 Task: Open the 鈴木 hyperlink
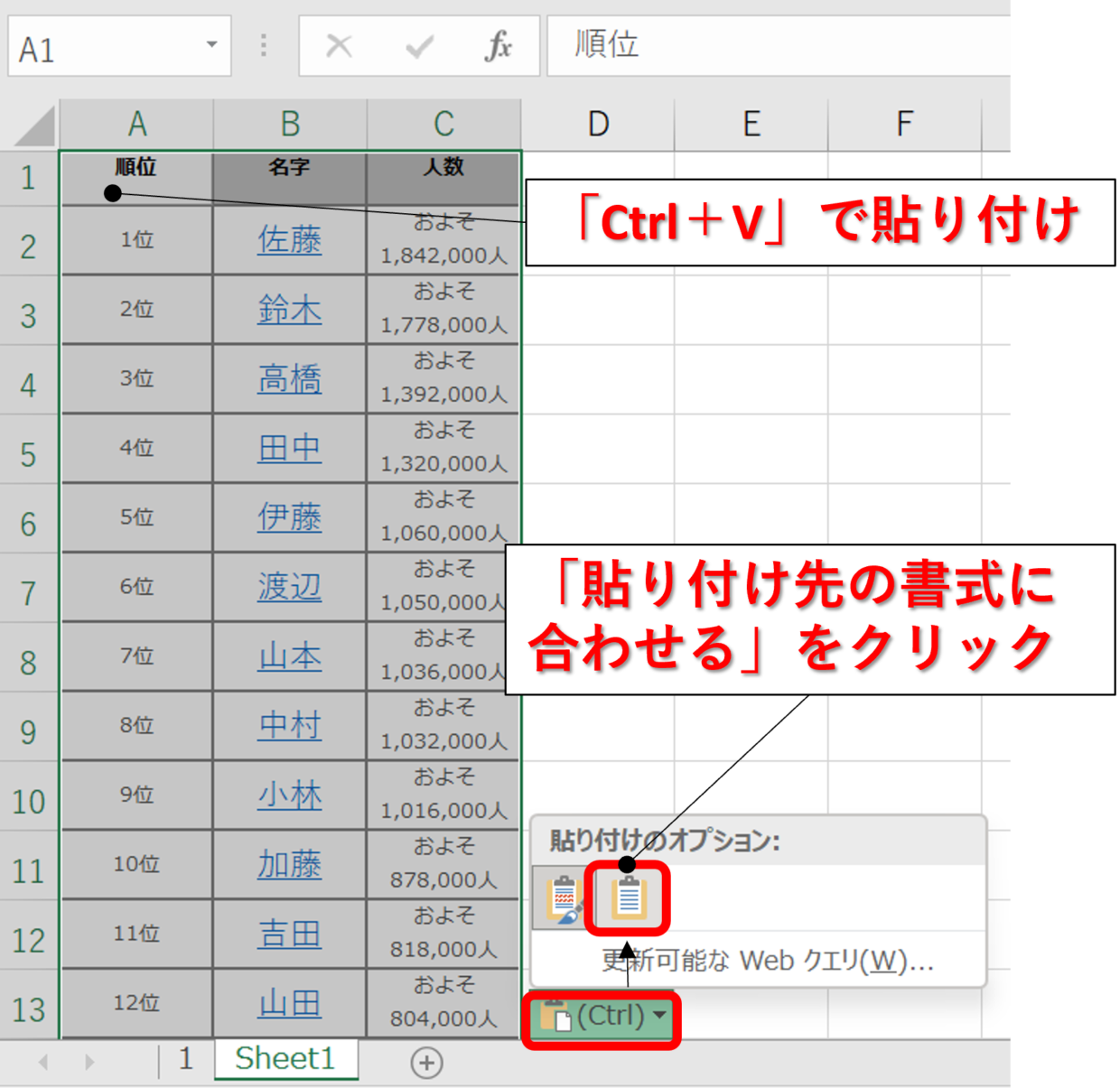pyautogui.click(x=289, y=310)
